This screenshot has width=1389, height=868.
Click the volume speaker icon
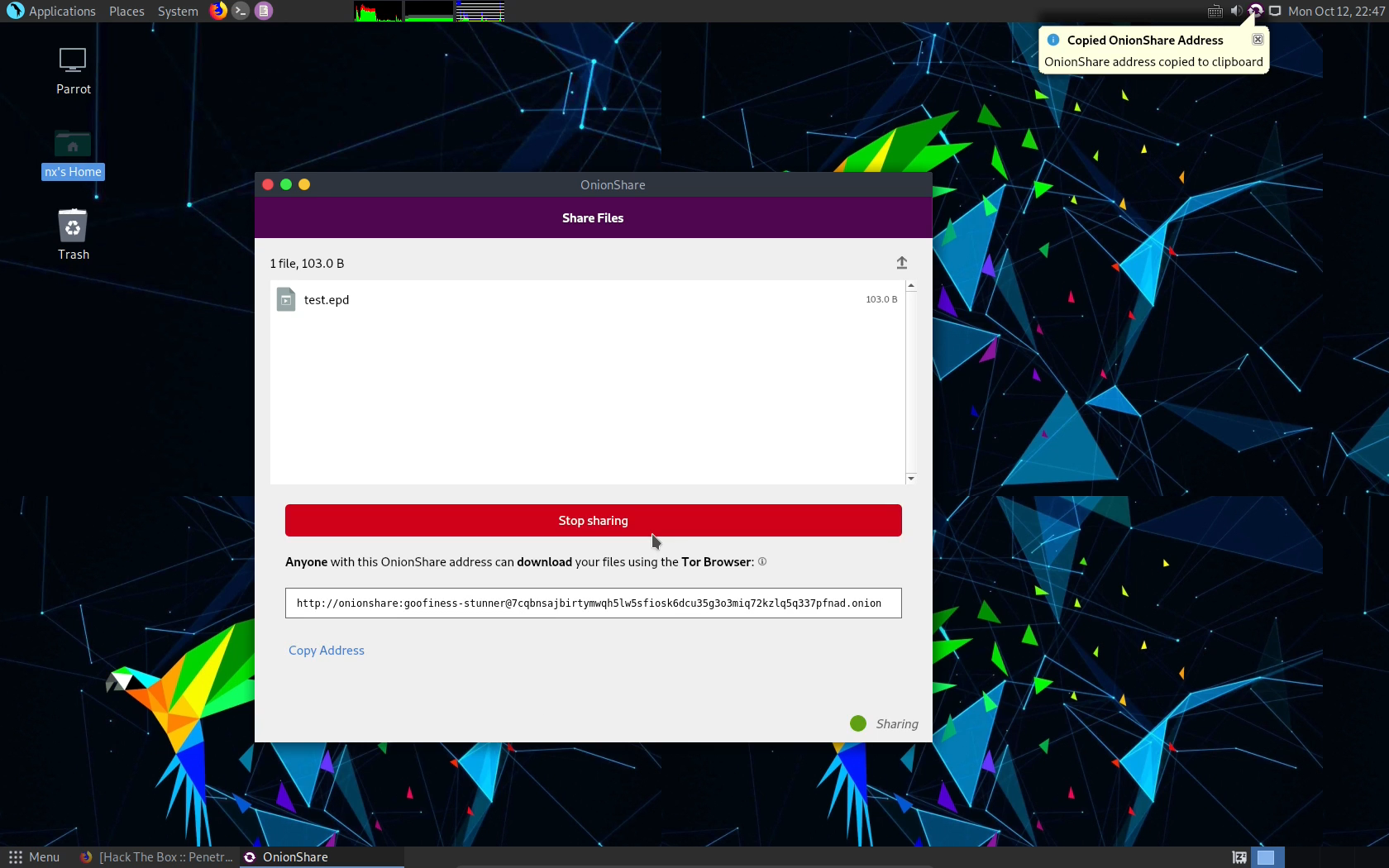pyautogui.click(x=1236, y=11)
